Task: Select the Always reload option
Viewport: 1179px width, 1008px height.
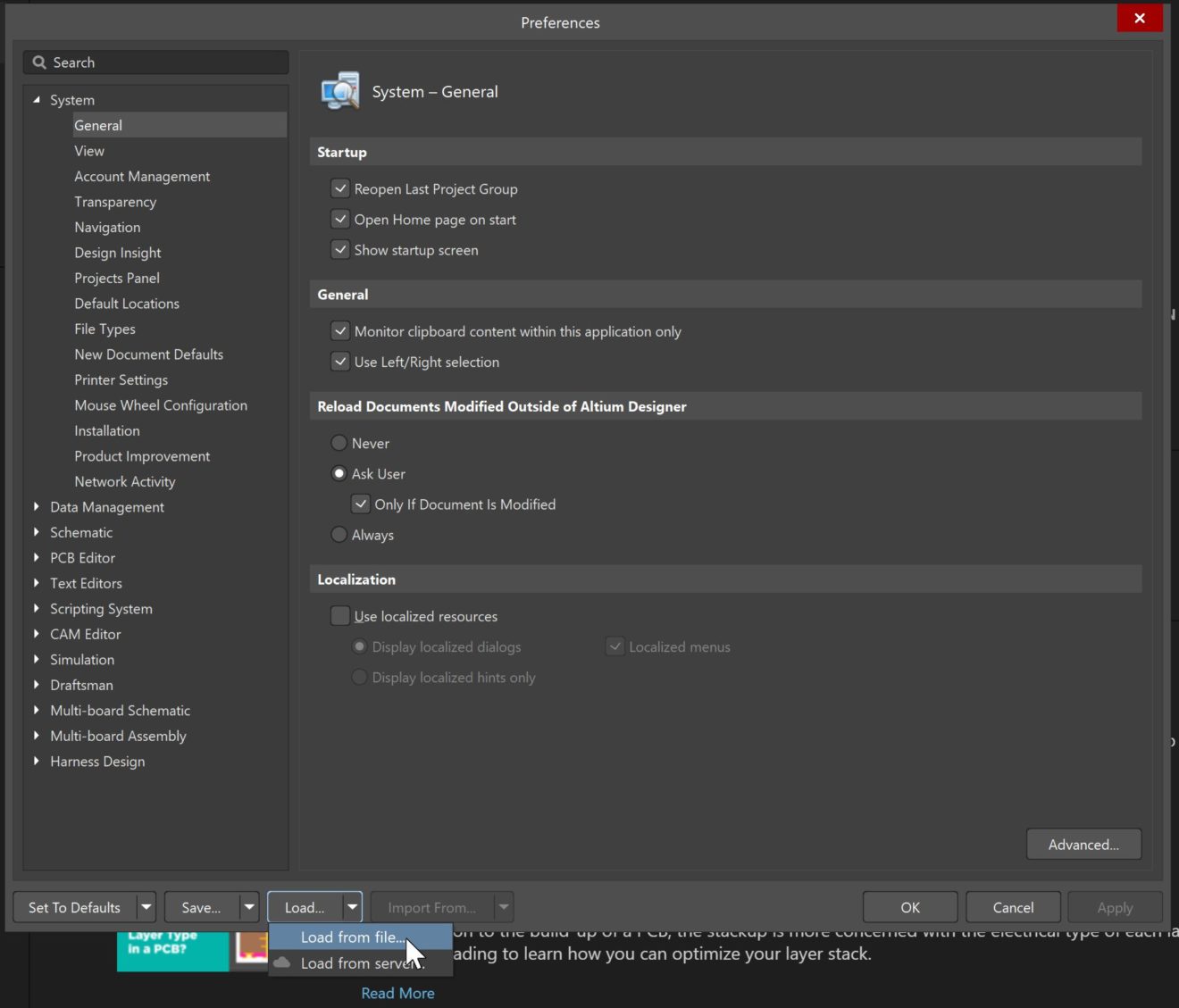Action: tap(339, 534)
